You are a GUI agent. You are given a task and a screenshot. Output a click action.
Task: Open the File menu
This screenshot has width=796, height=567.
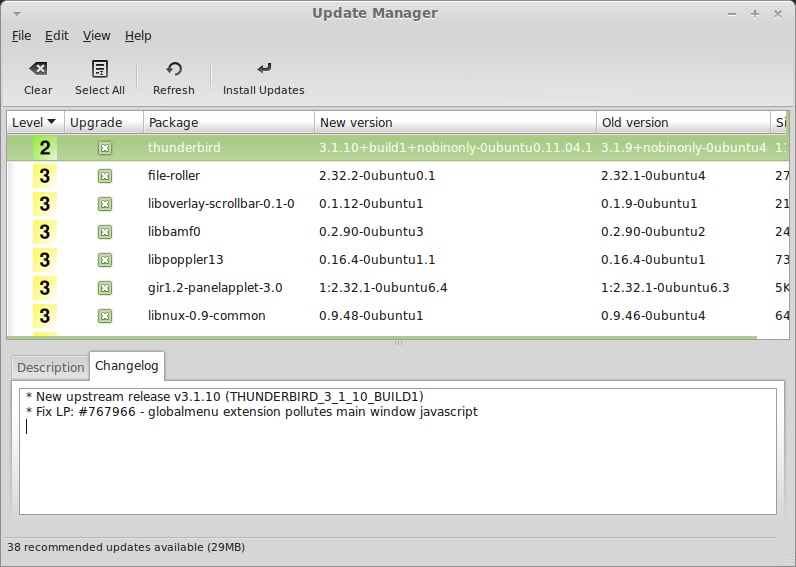(x=21, y=36)
